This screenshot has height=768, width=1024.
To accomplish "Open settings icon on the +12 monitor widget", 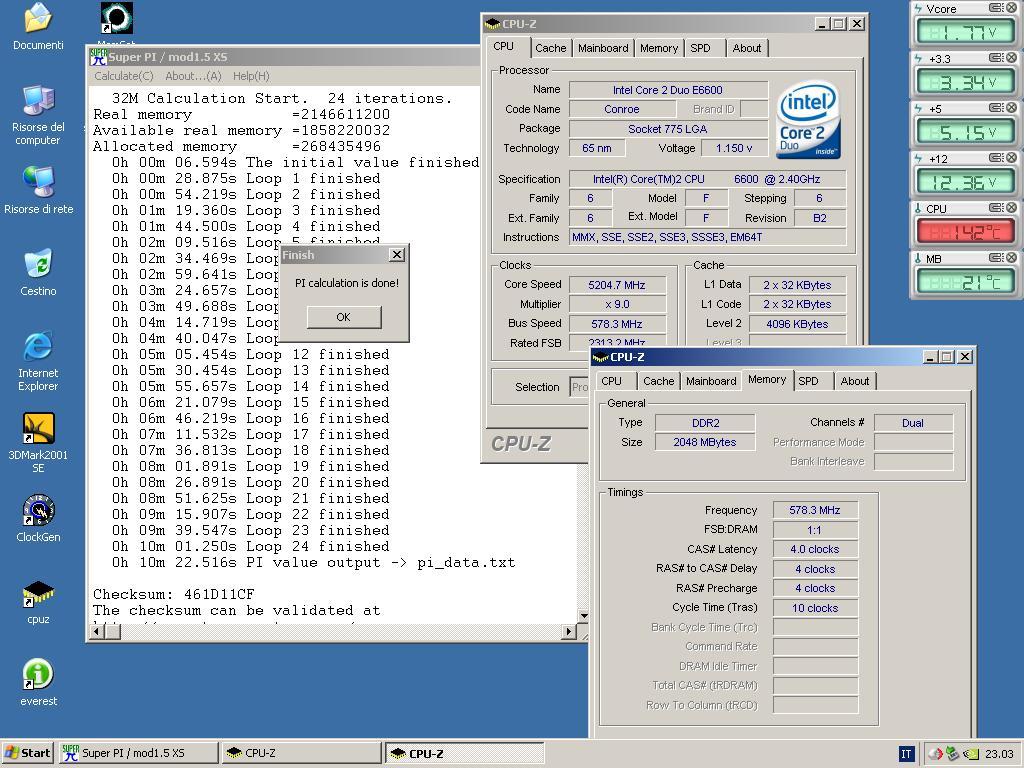I will [x=996, y=157].
